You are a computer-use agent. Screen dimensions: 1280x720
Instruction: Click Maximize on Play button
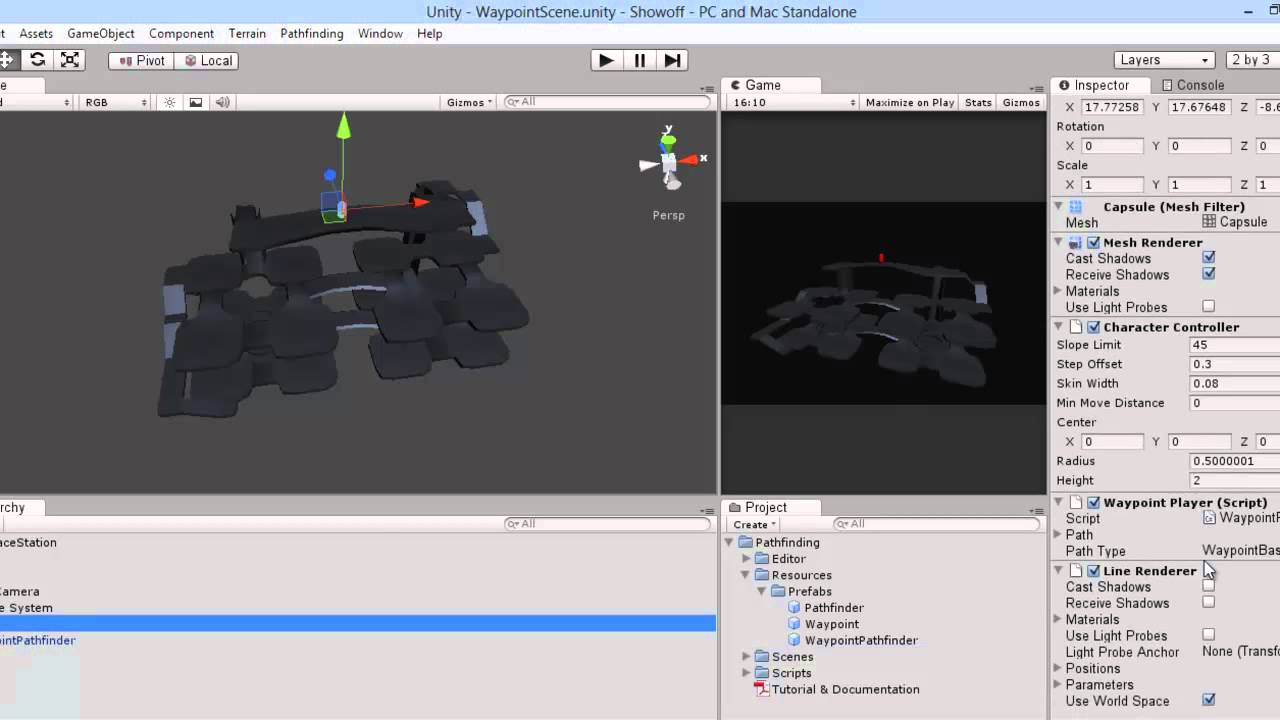[910, 102]
